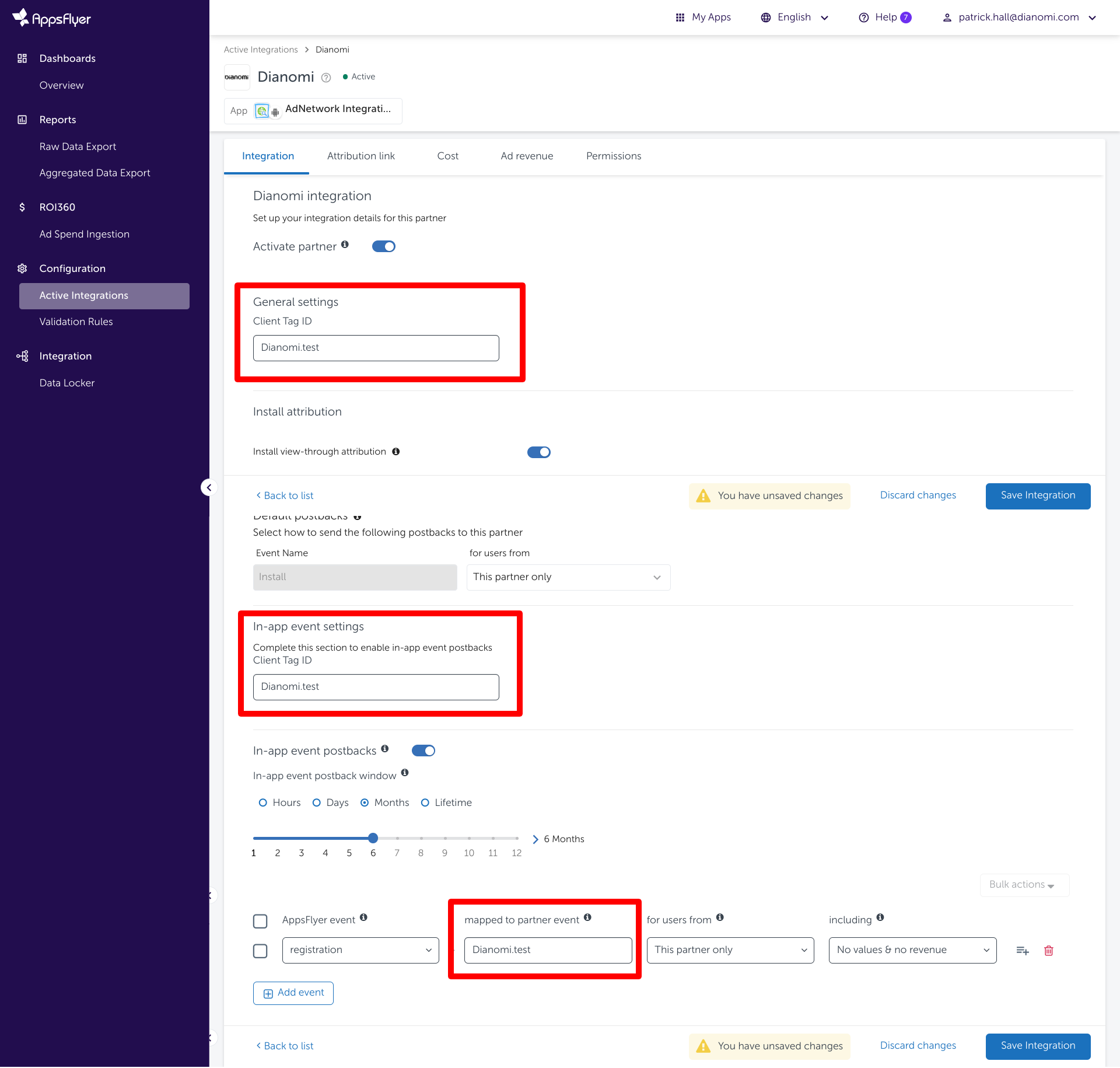
Task: Click info icon beside In-app event postback window
Action: (405, 773)
